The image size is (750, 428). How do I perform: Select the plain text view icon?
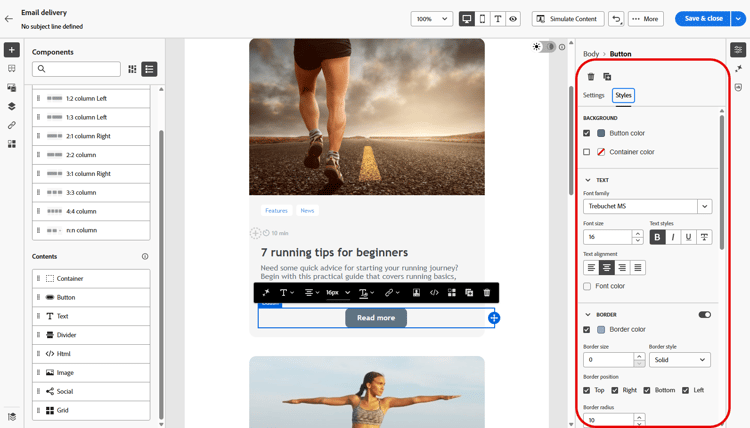click(497, 19)
